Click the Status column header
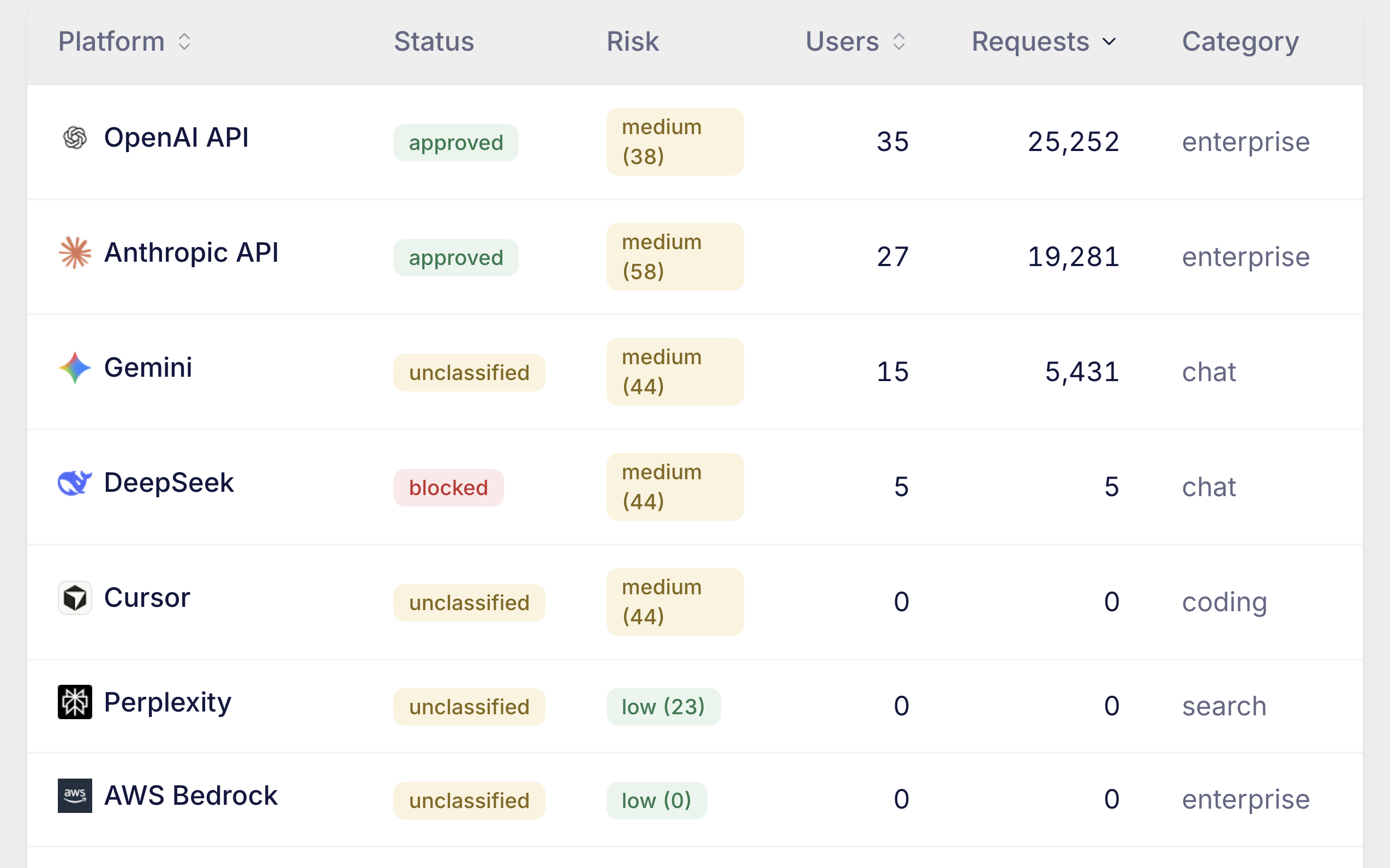The width and height of the screenshot is (1390, 868). pos(434,41)
